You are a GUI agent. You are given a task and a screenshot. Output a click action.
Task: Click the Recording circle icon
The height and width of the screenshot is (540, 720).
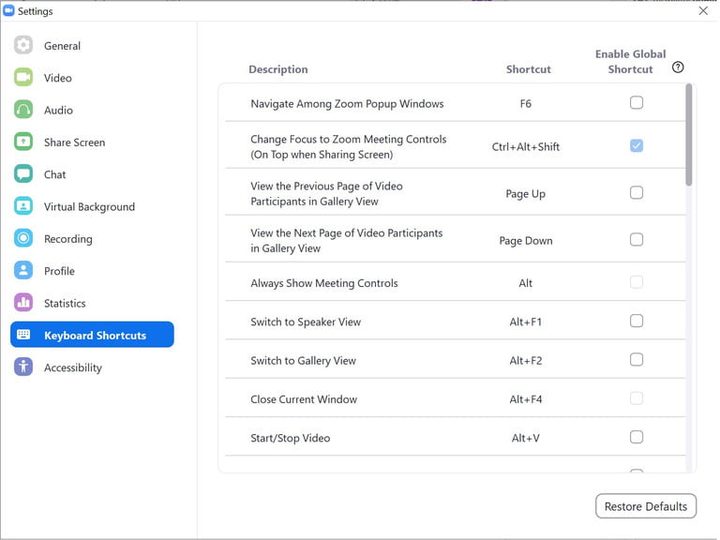click(24, 239)
